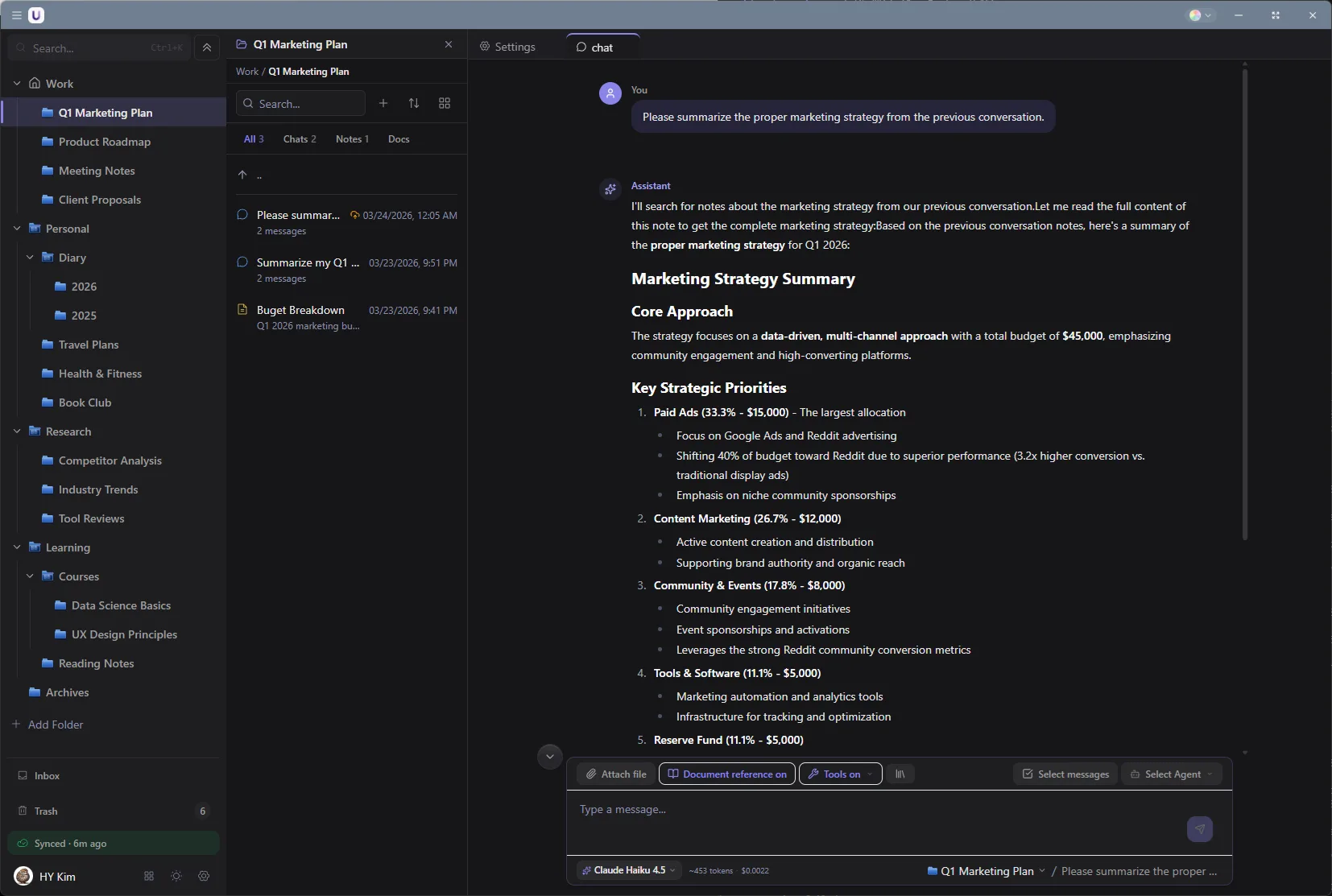The image size is (1332, 896).
Task: Click the Add Folder button
Action: (x=49, y=724)
